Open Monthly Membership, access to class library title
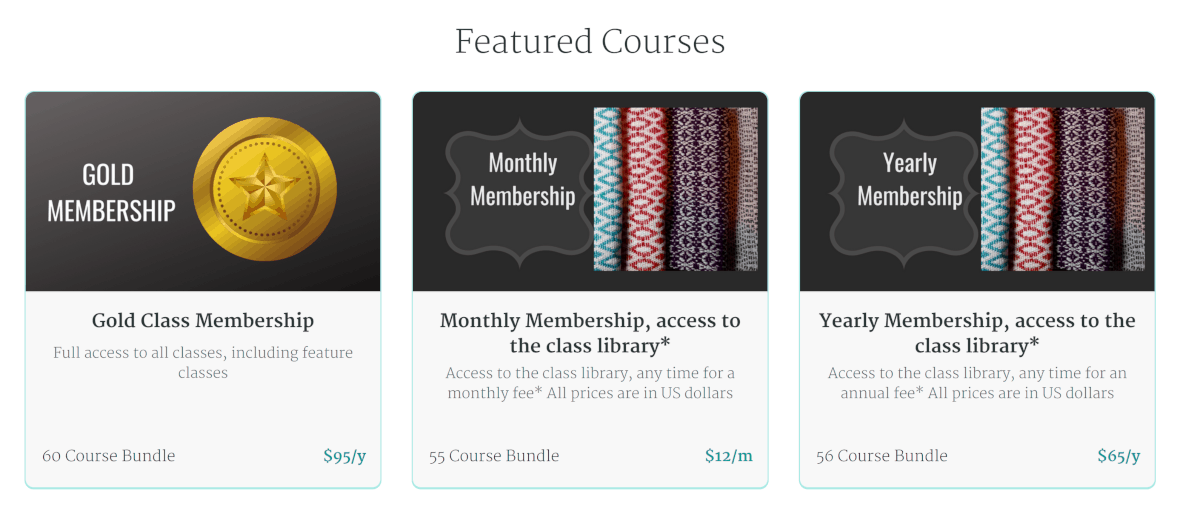The width and height of the screenshot is (1200, 511). pos(590,333)
